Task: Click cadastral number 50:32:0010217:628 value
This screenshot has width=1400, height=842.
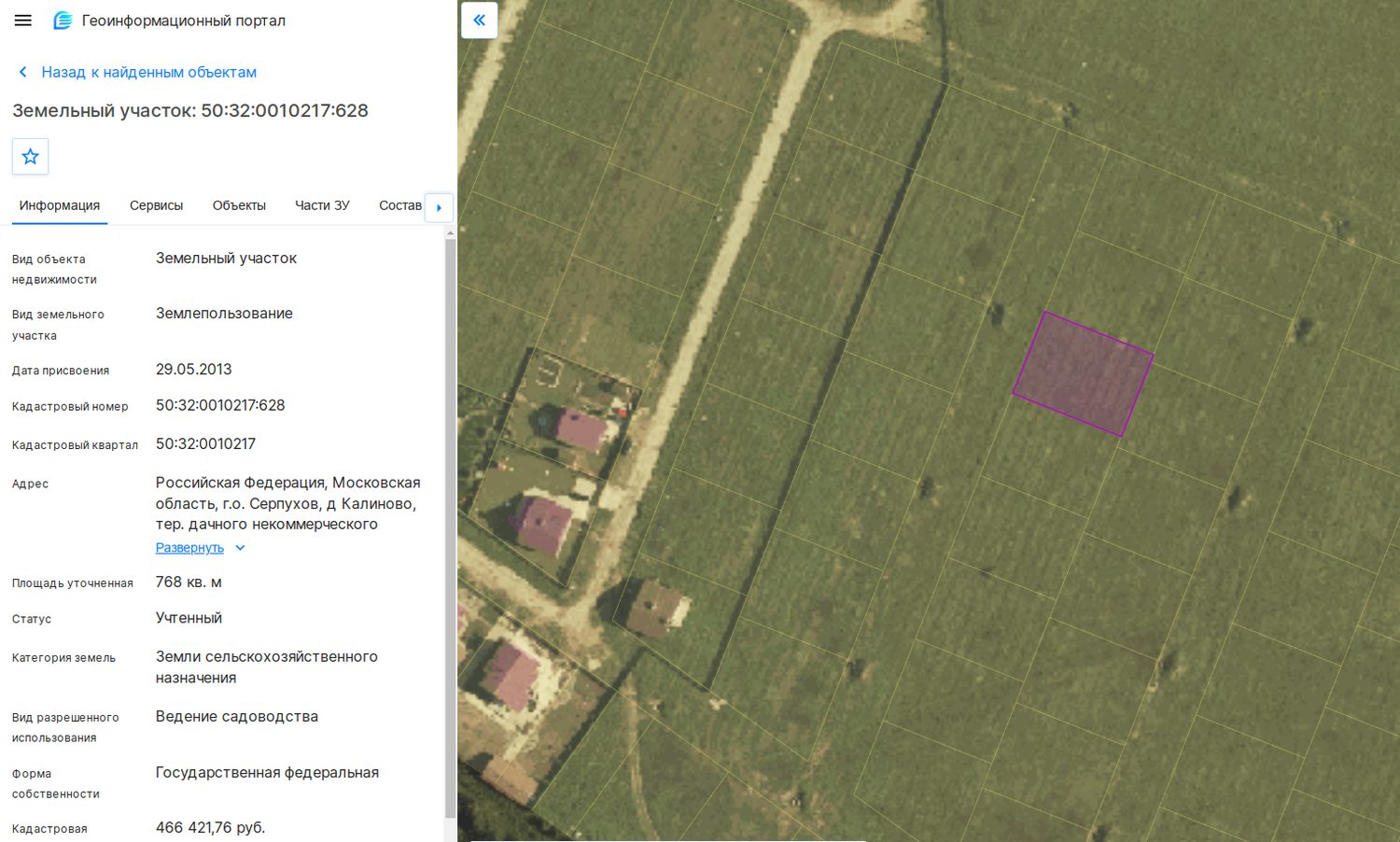Action: pos(220,405)
